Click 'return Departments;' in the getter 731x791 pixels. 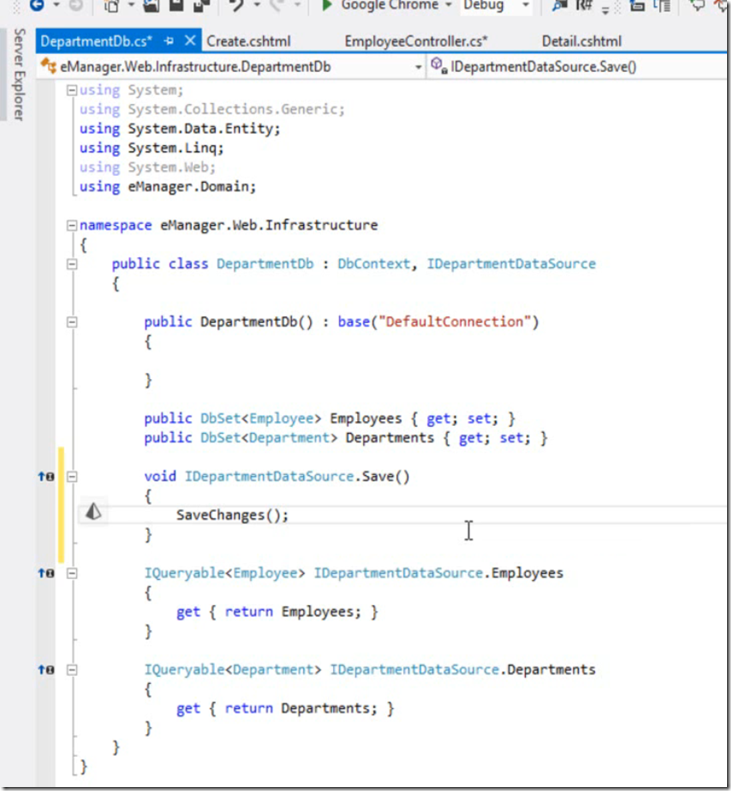[301, 708]
